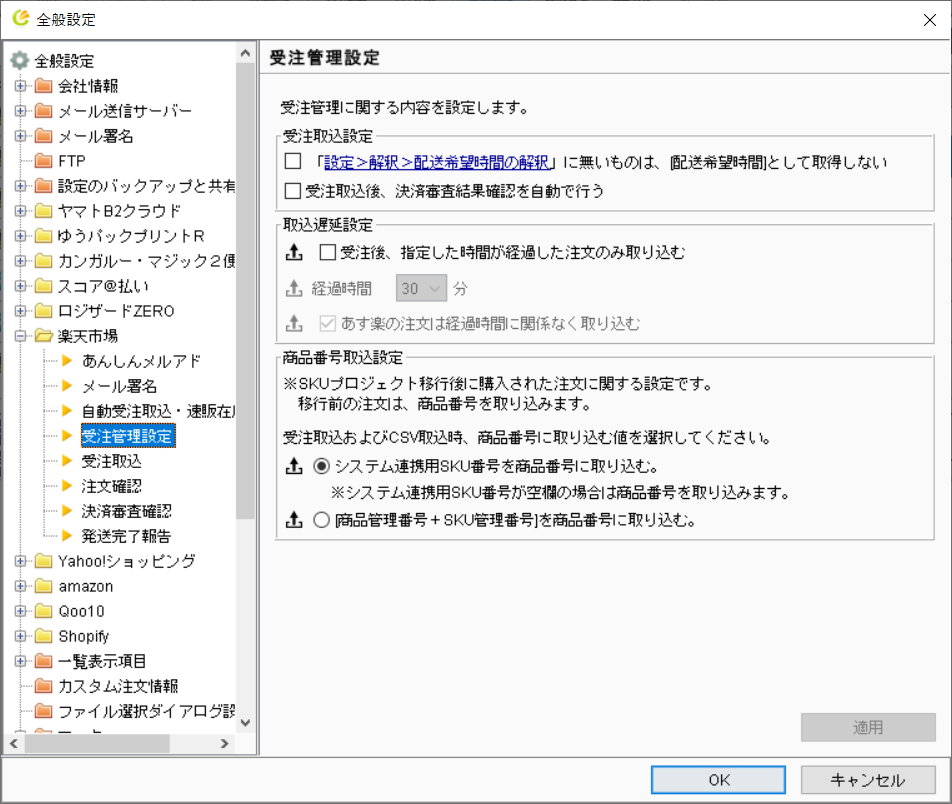Click the arrow icon beside あんしんメルアド

click(67, 361)
